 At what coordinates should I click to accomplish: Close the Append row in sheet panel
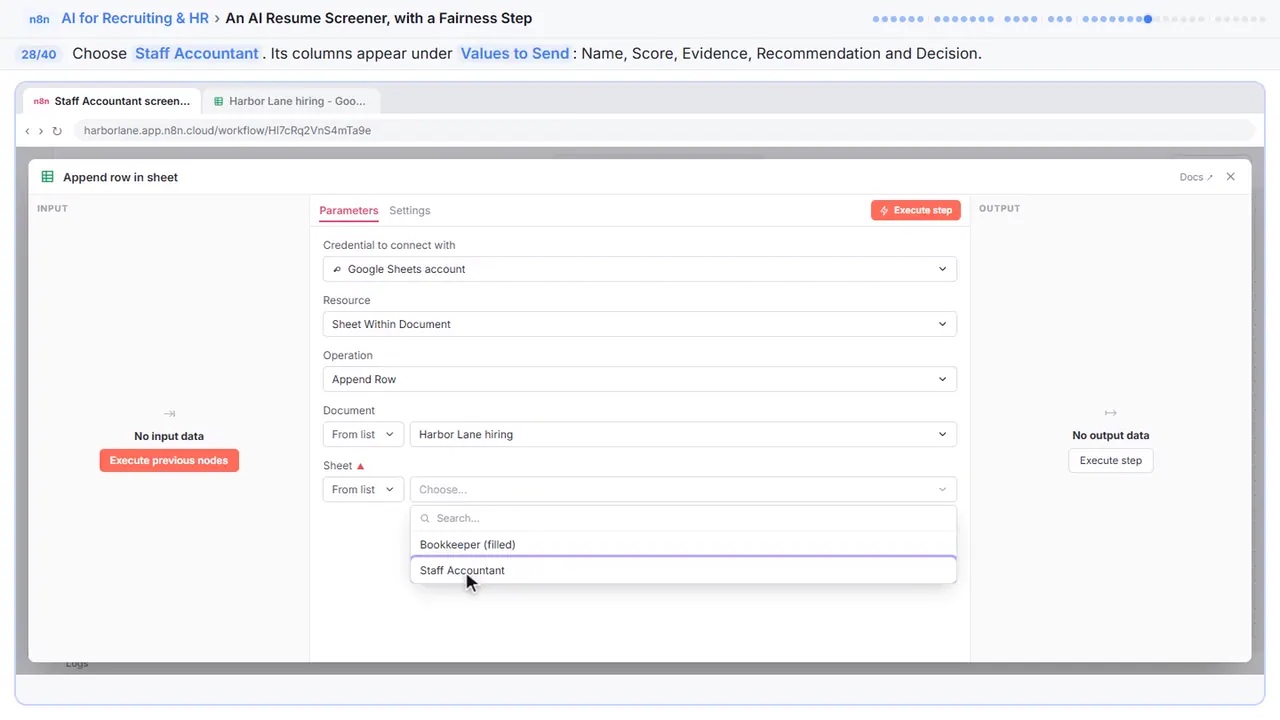click(1231, 176)
